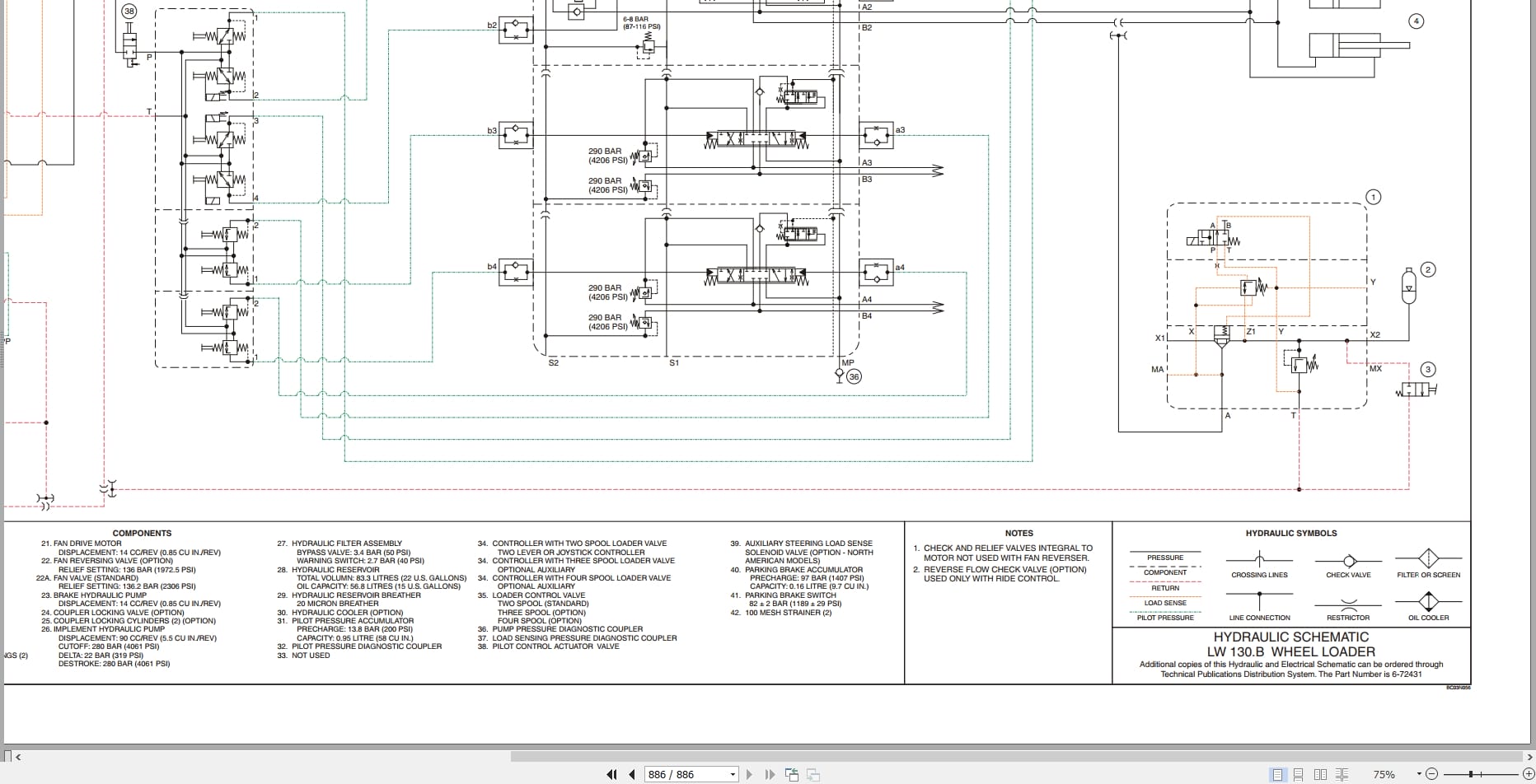Jump to the last page
1536x784 pixels.
click(x=770, y=774)
